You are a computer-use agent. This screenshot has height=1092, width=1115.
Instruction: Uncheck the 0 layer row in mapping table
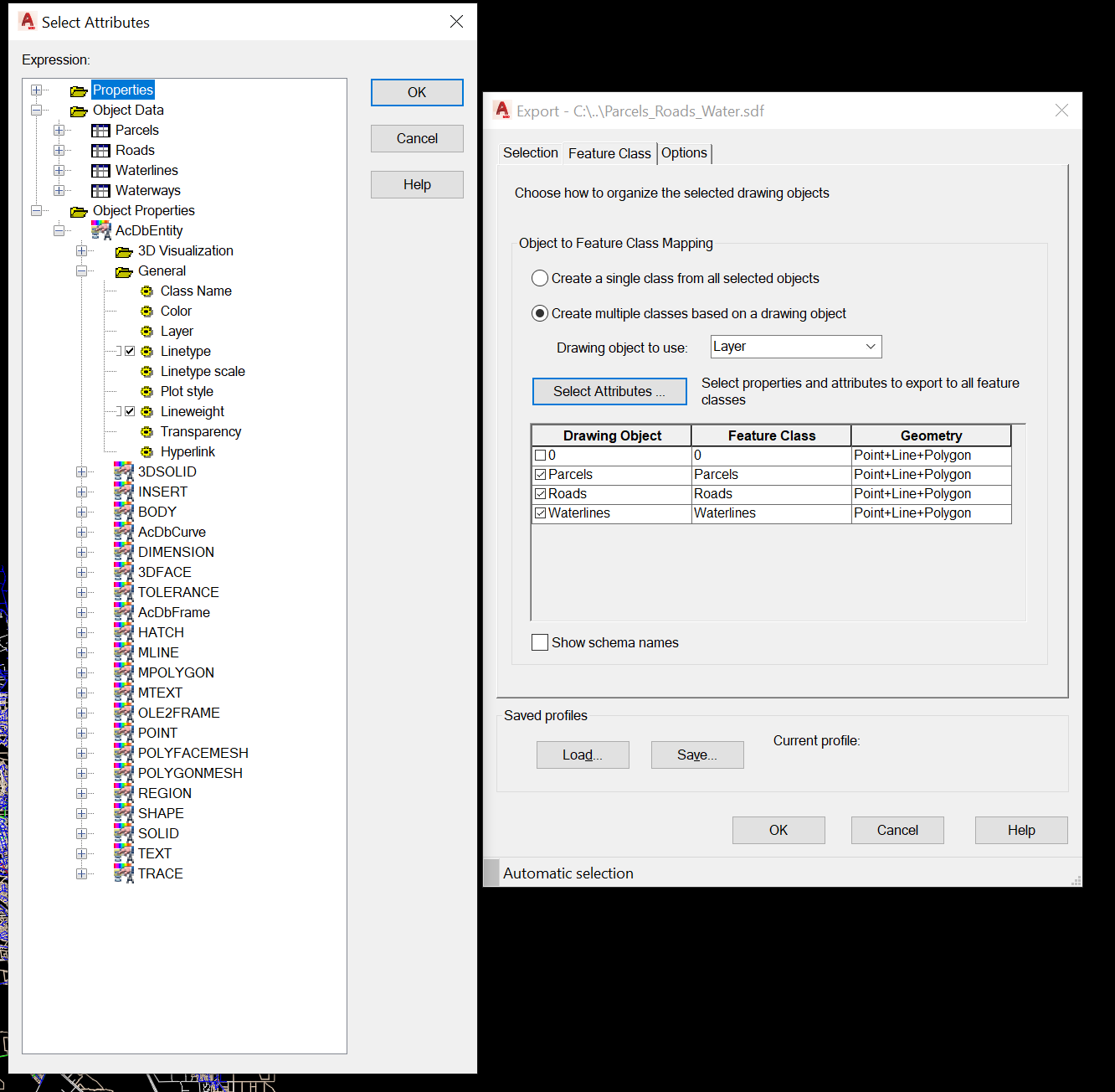(540, 455)
